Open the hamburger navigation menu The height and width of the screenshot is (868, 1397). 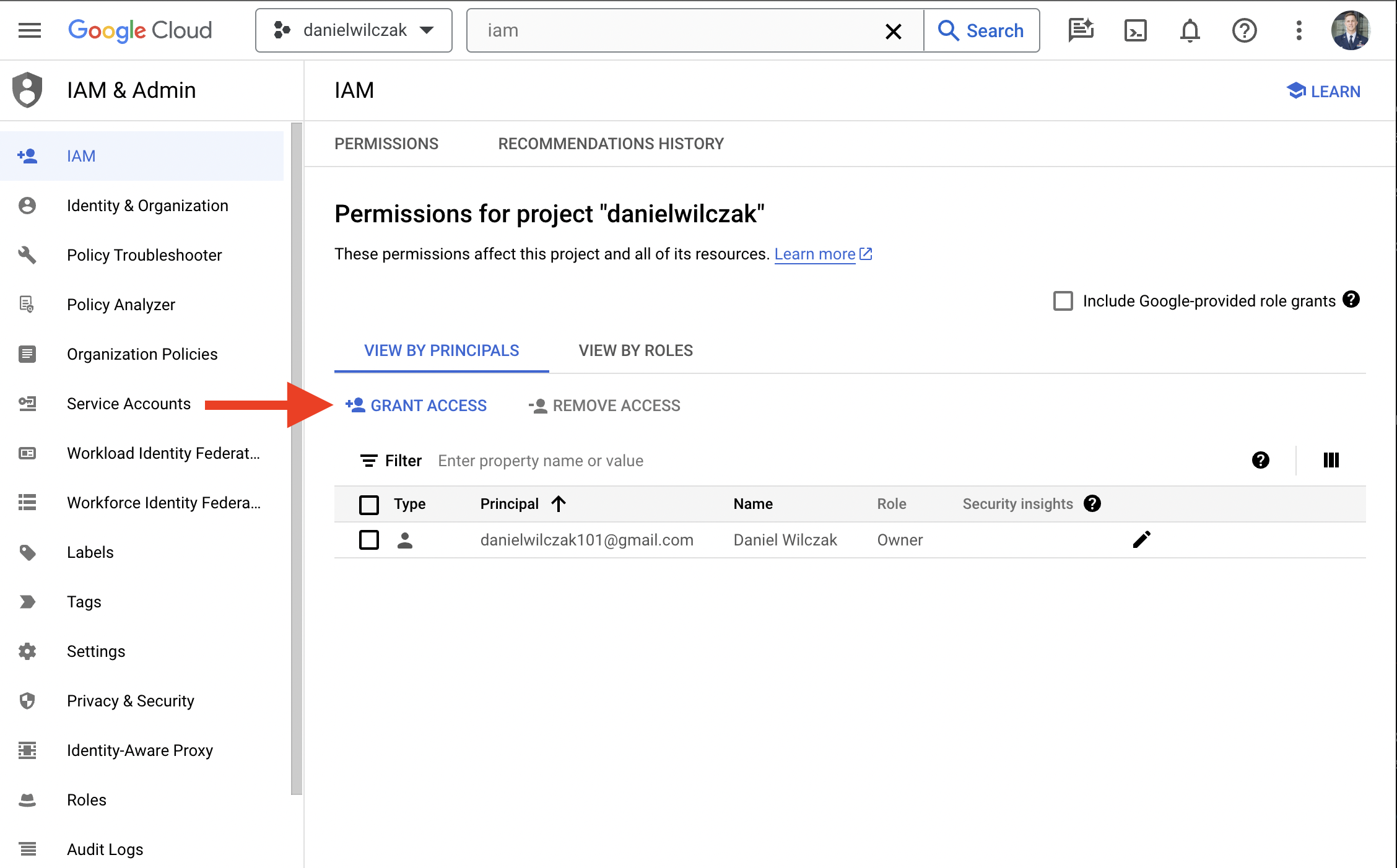coord(30,30)
